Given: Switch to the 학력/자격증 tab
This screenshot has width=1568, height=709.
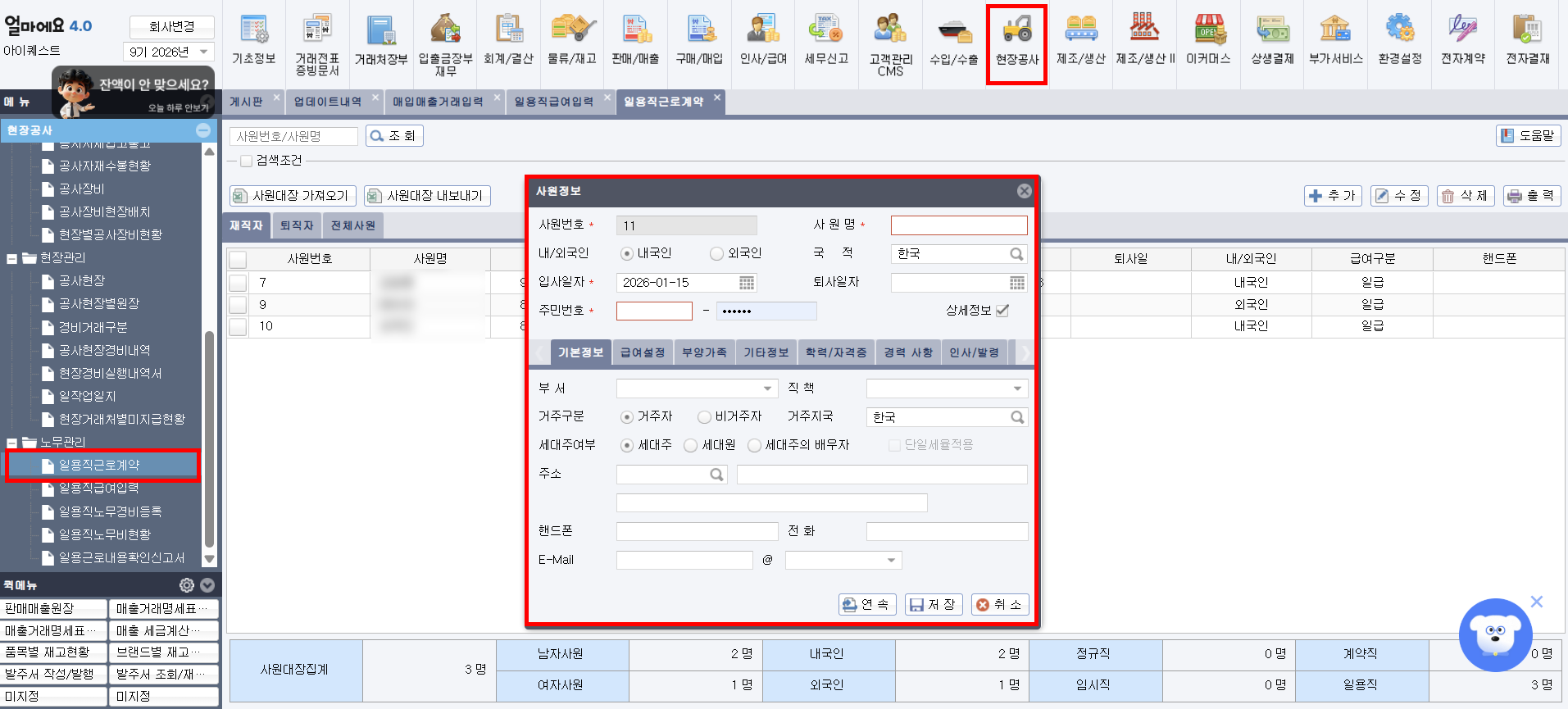Looking at the screenshot, I should pos(836,352).
